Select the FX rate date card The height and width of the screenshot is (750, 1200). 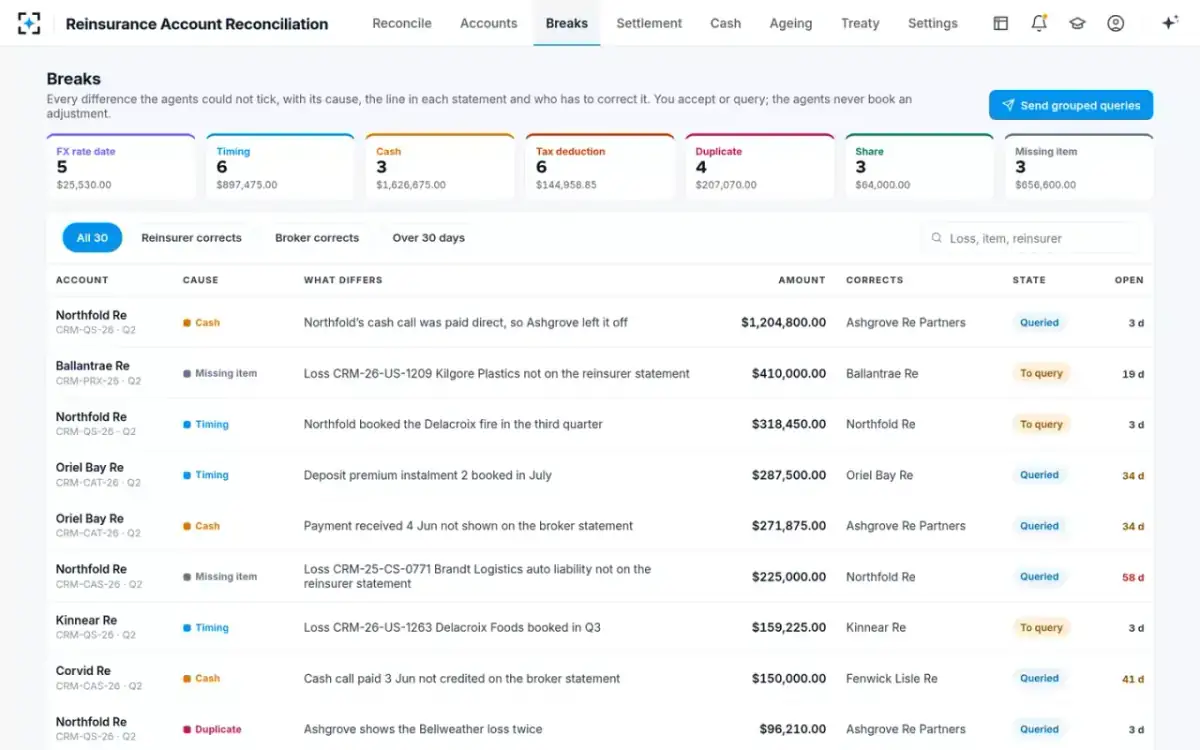pos(121,167)
